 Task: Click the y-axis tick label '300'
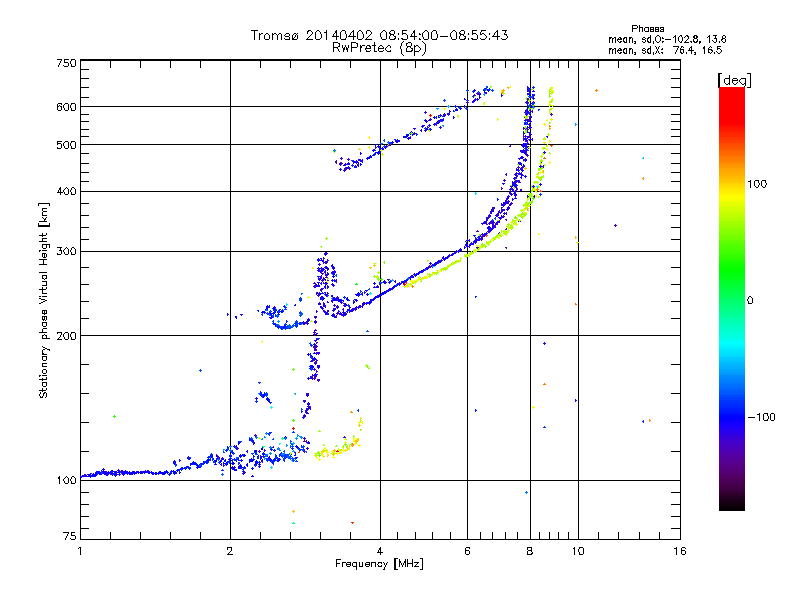click(67, 252)
